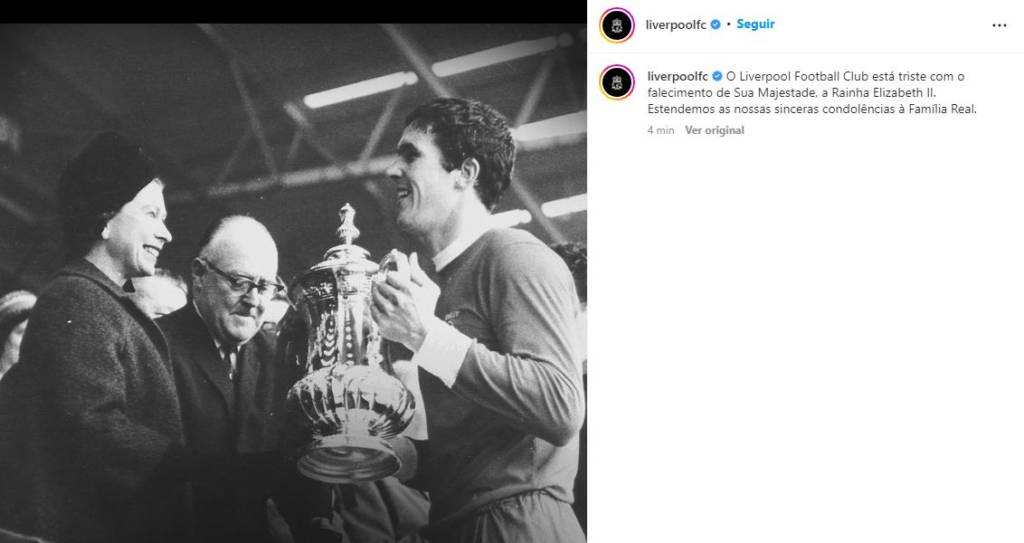Click Ver original to show the untranslated caption
Viewport: 1024px width, 543px height.
714,130
